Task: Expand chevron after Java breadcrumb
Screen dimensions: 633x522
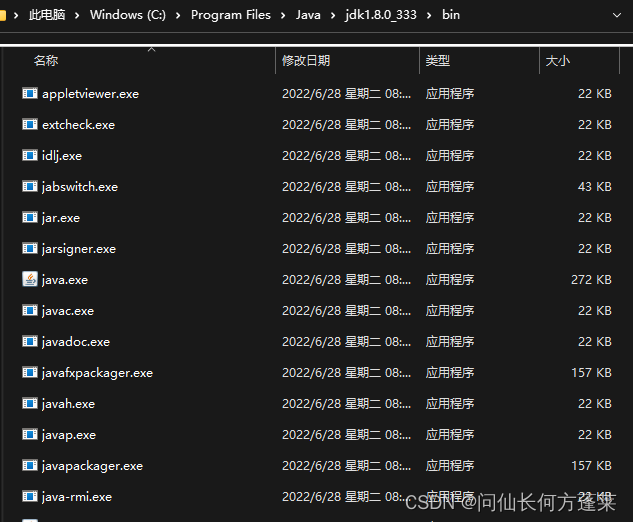Action: [x=333, y=15]
